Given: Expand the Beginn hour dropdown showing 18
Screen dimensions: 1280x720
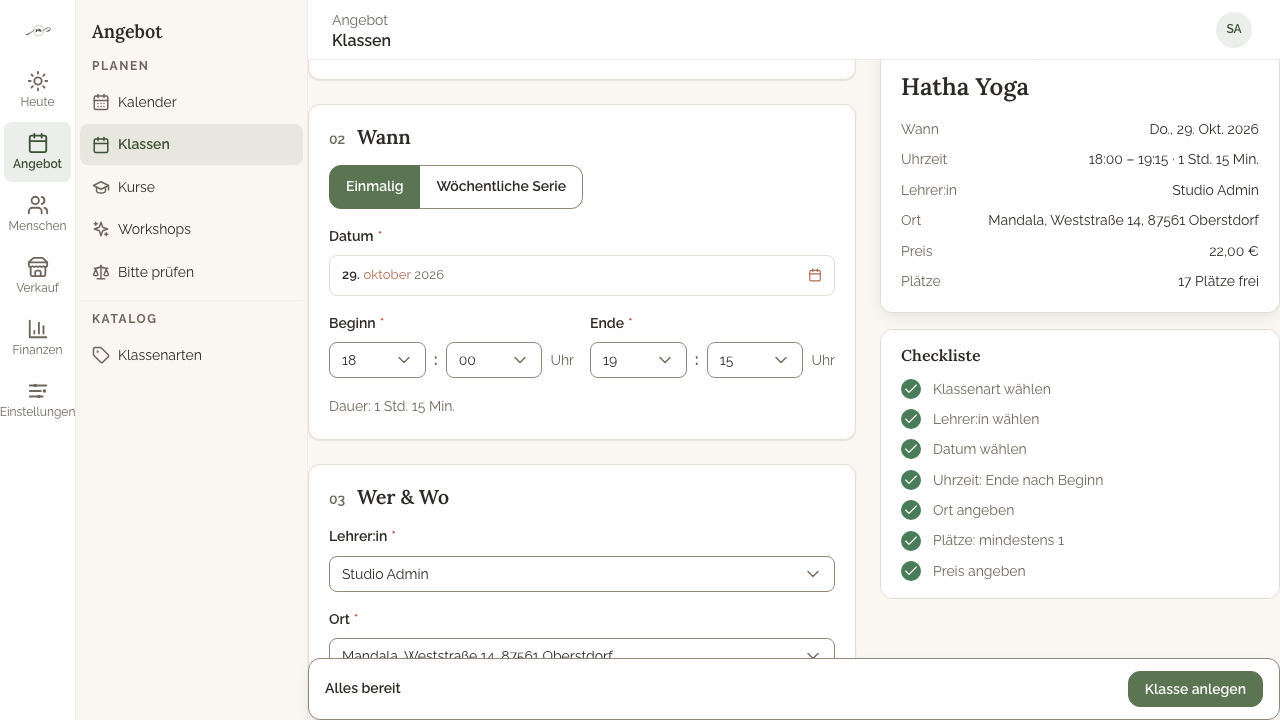Looking at the screenshot, I should 377,360.
